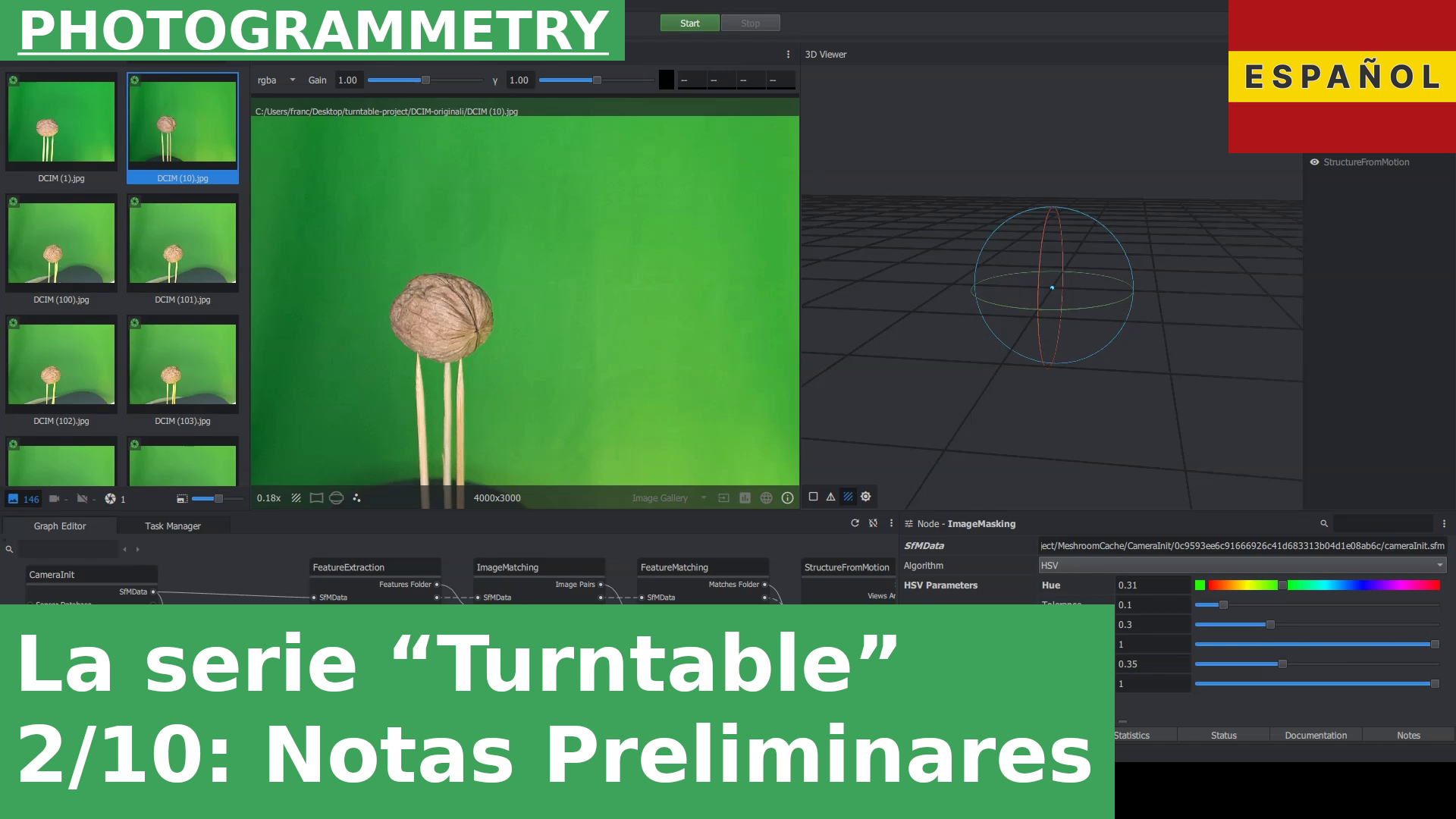Open the Image Gallery source dropdown
The height and width of the screenshot is (819, 1456).
click(x=669, y=498)
